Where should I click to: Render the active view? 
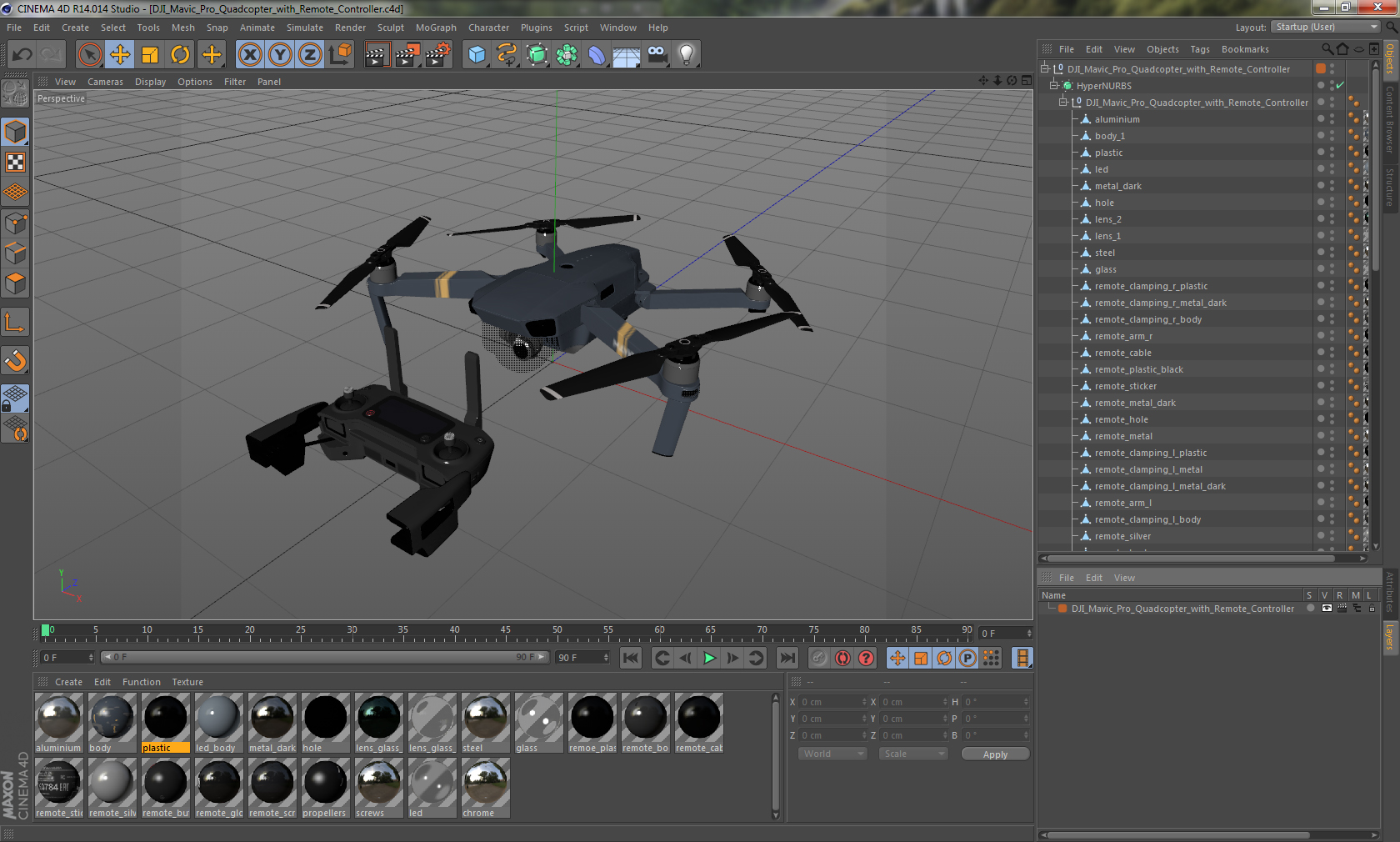pyautogui.click(x=377, y=55)
